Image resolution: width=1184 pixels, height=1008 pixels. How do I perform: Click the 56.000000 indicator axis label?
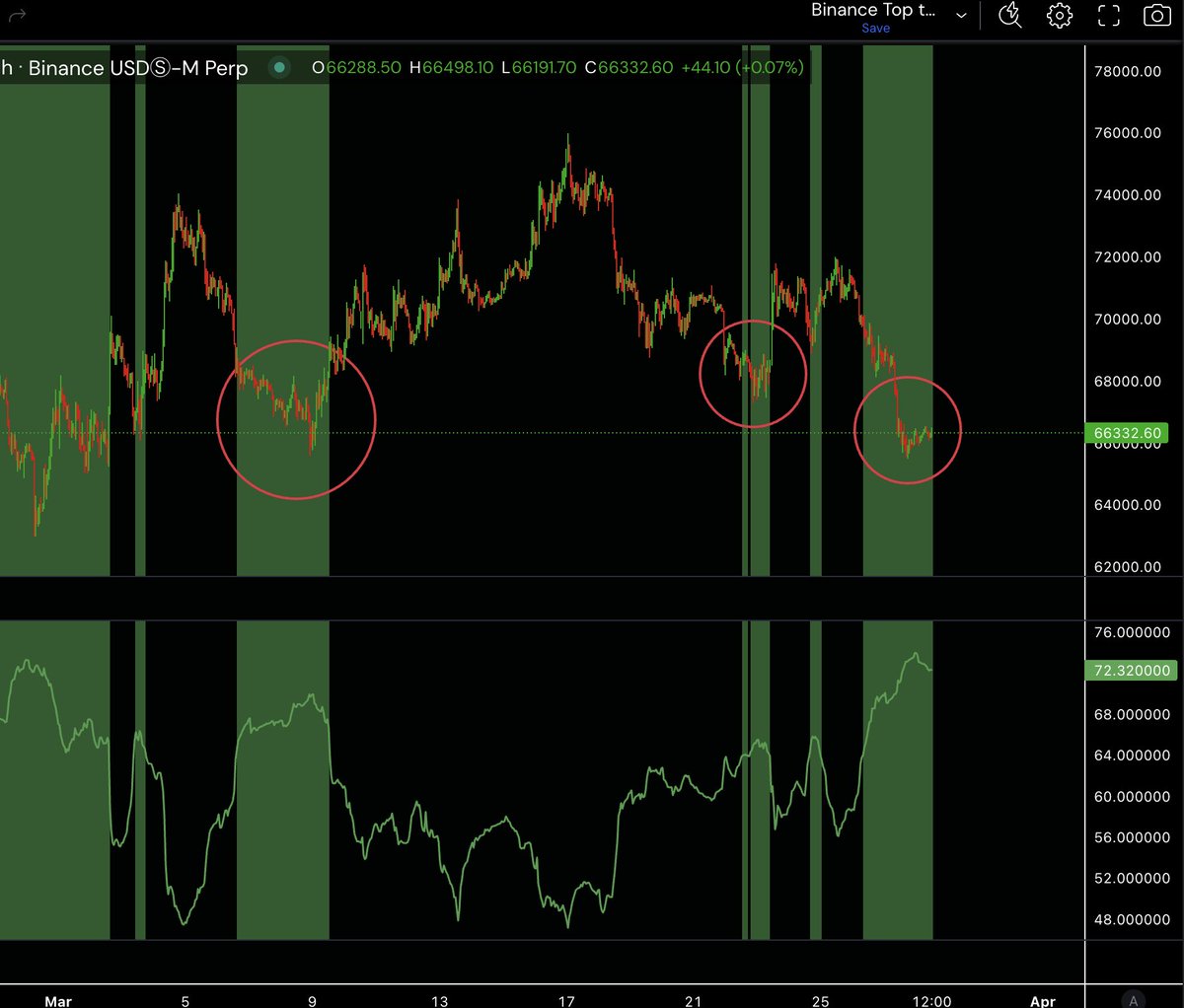[x=1132, y=837]
